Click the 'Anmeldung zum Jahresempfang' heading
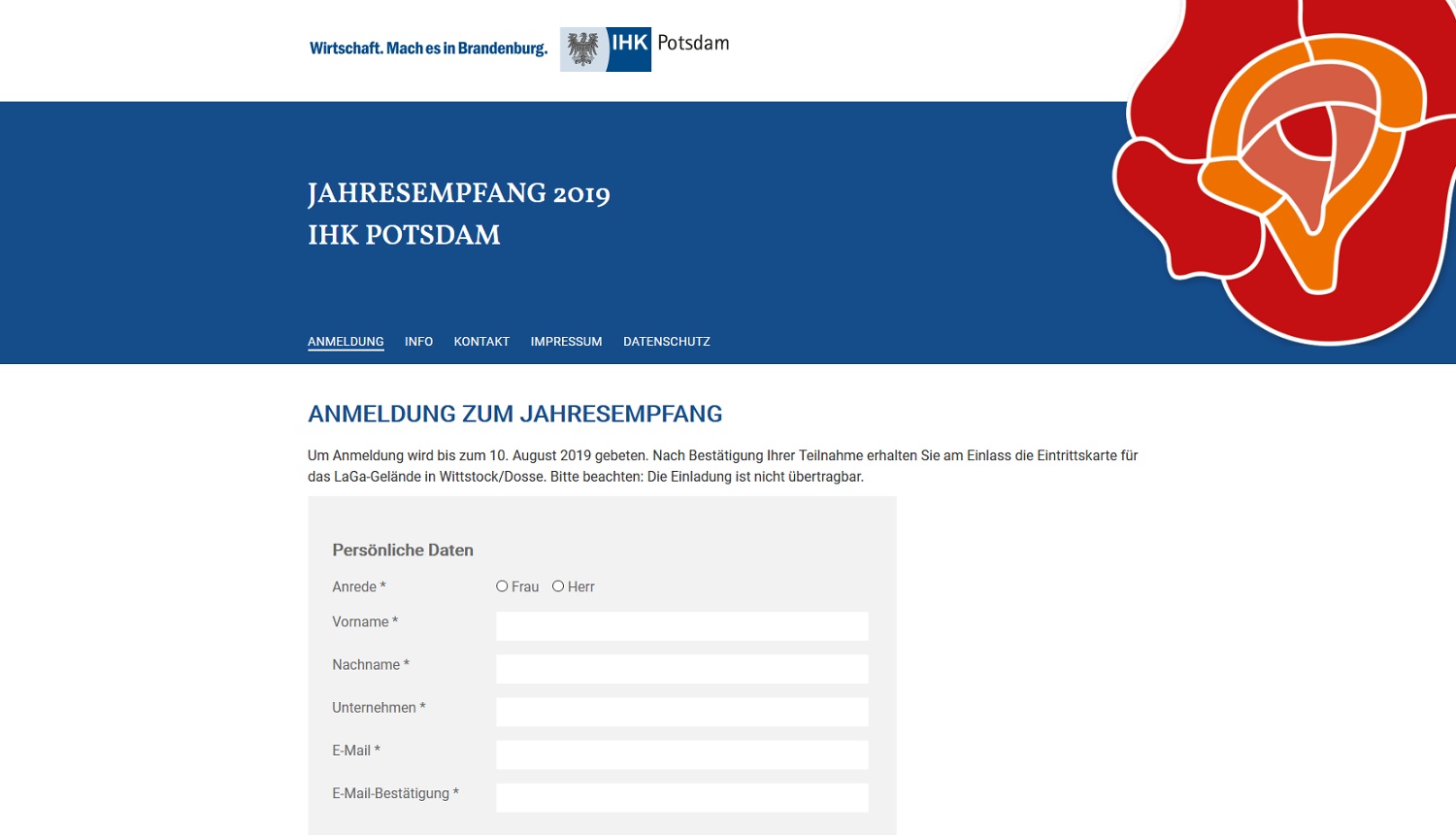This screenshot has width=1456, height=835. tap(514, 414)
